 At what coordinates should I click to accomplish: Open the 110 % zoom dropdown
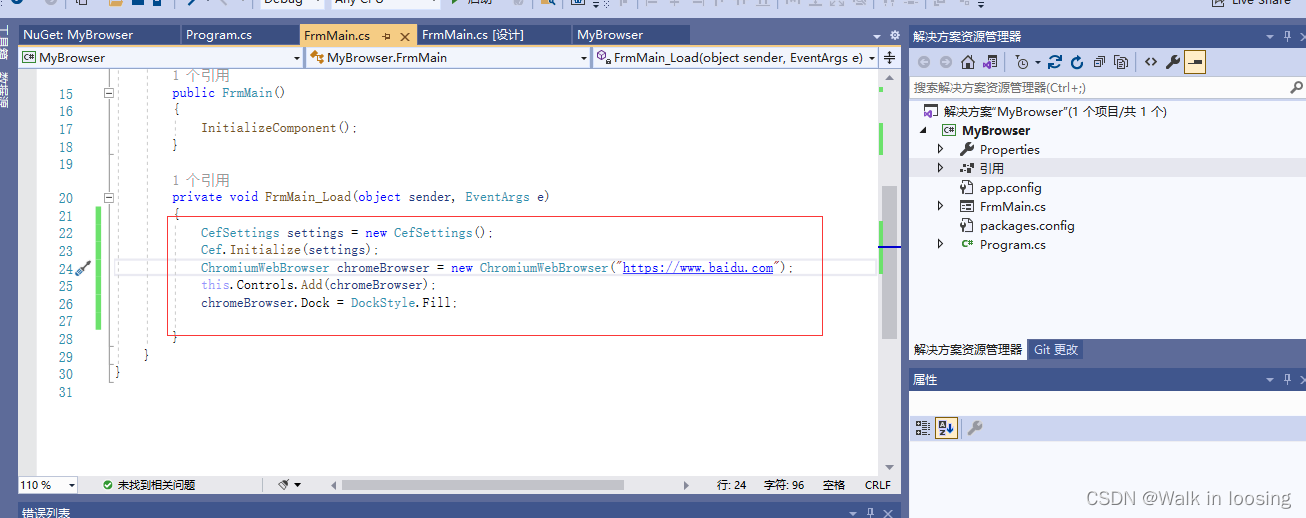(x=71, y=485)
